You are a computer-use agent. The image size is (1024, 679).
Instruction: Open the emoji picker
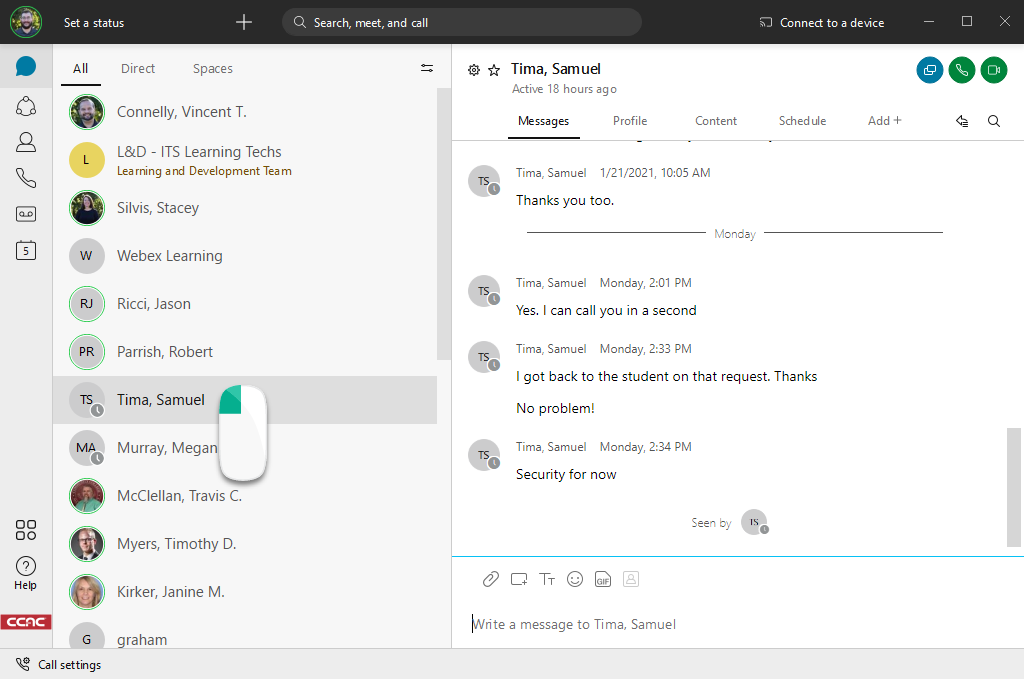(x=575, y=579)
